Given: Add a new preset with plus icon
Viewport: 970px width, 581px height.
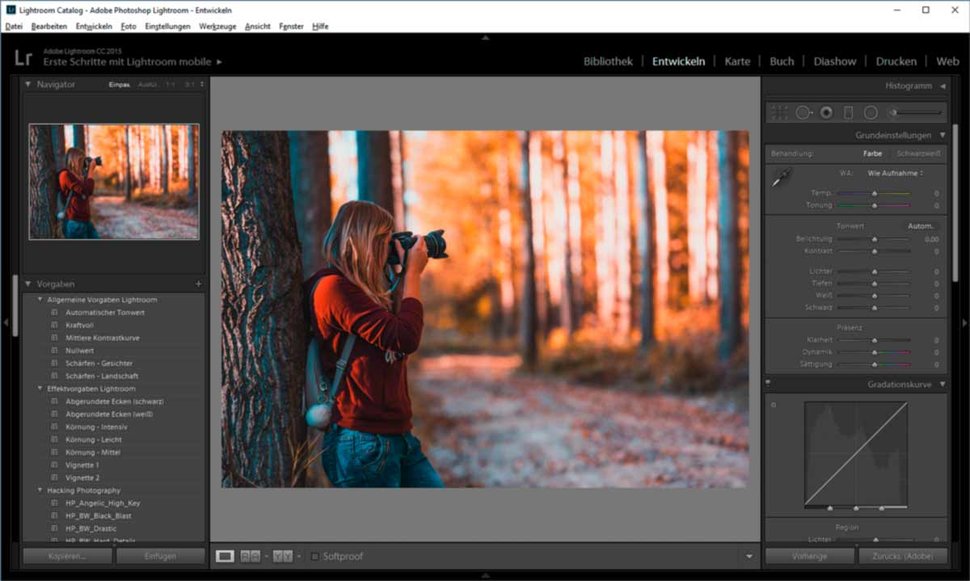Looking at the screenshot, I should click(x=198, y=284).
